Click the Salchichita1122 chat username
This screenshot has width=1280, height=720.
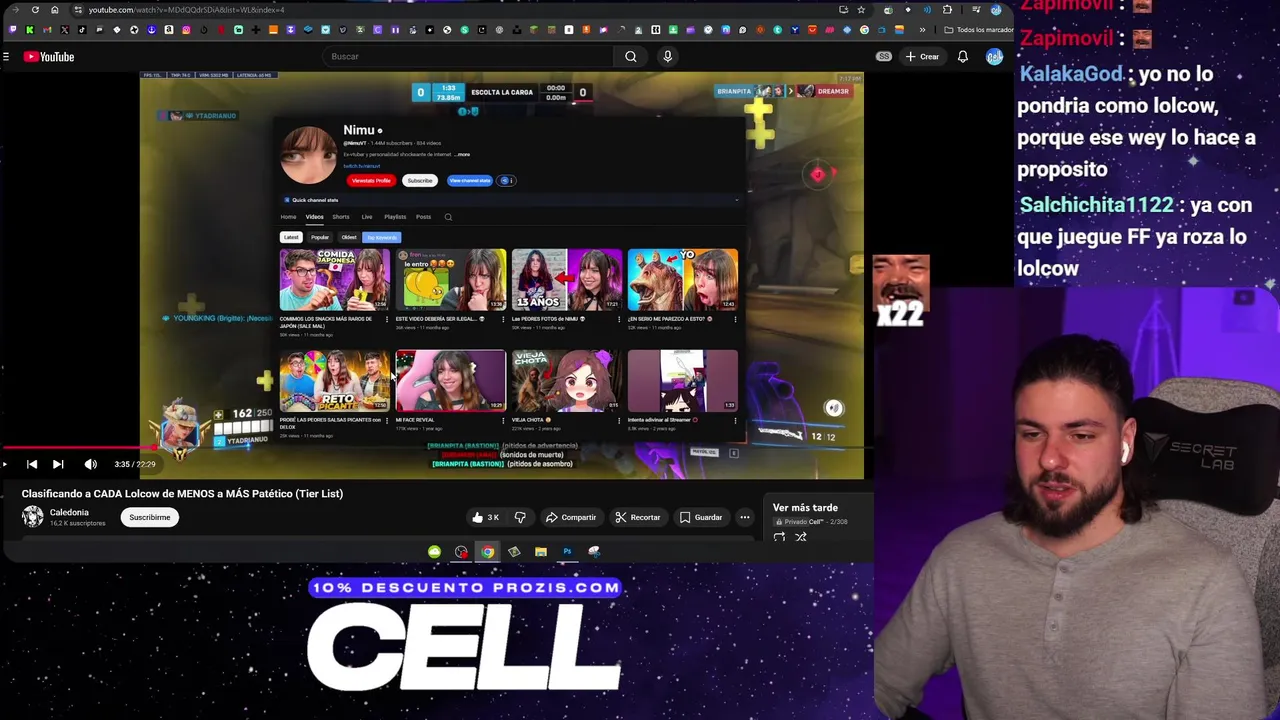tap(1096, 205)
